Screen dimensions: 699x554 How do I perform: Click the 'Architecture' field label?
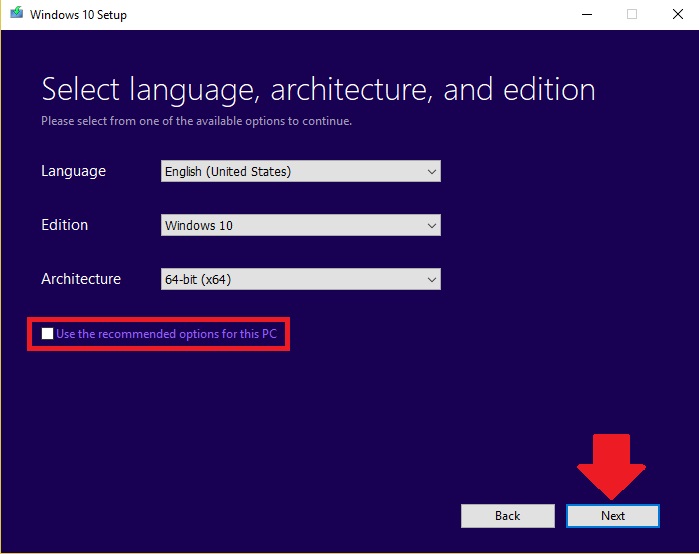(x=81, y=279)
